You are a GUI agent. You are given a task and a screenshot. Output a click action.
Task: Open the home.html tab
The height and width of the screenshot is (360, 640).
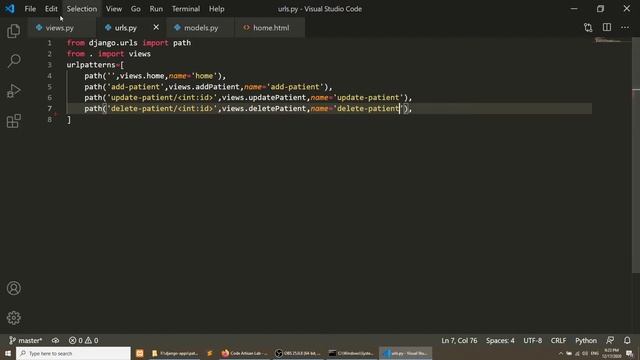pos(271,28)
